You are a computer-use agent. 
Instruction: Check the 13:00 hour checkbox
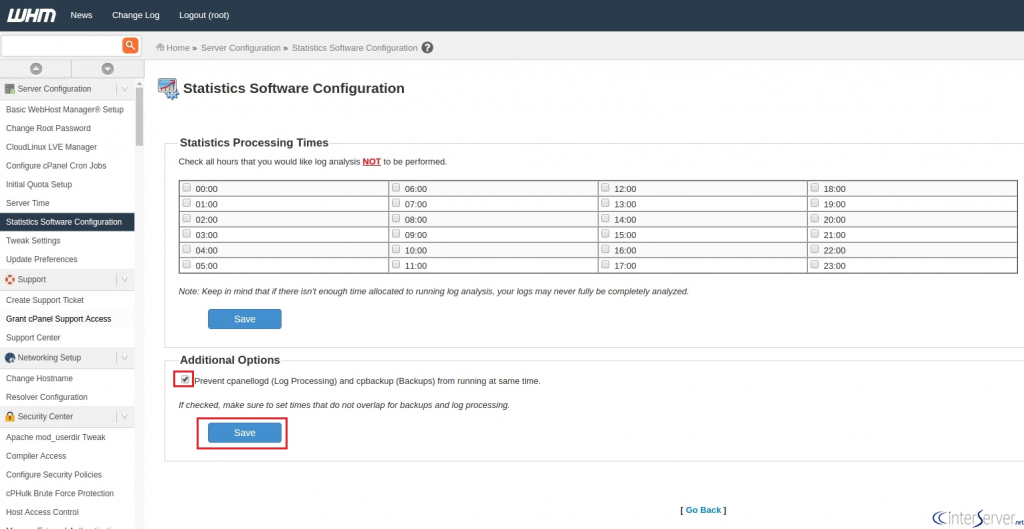[x=605, y=203]
